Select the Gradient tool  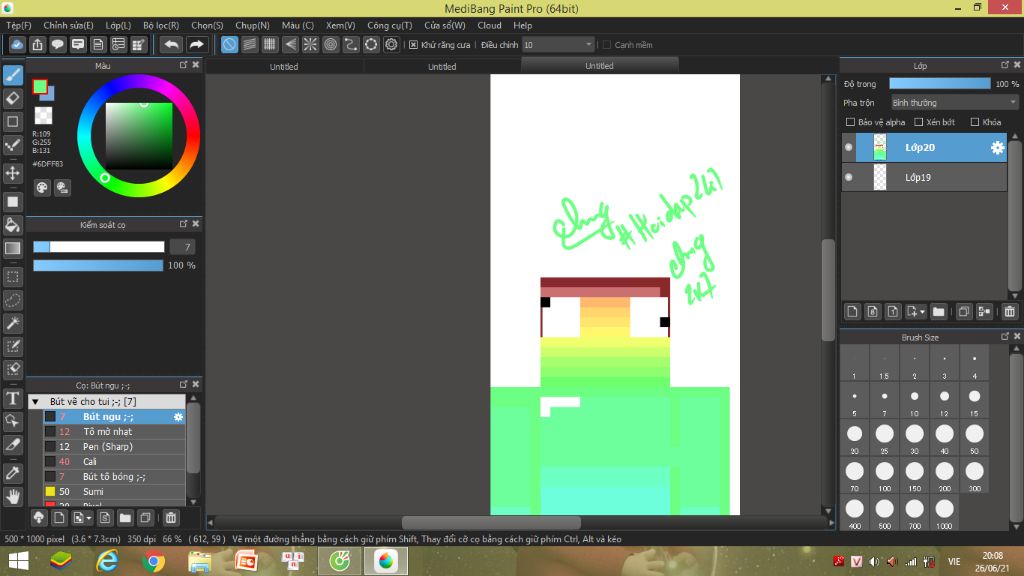(x=12, y=248)
